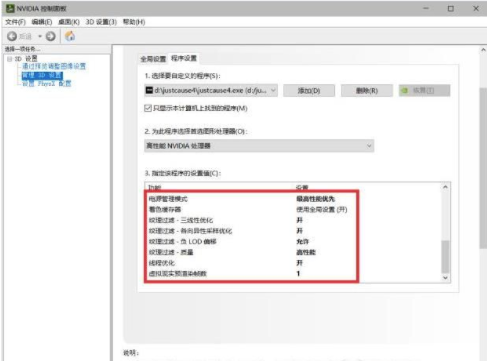Click the 删除(R) button
487x361 pixels.
[367, 91]
